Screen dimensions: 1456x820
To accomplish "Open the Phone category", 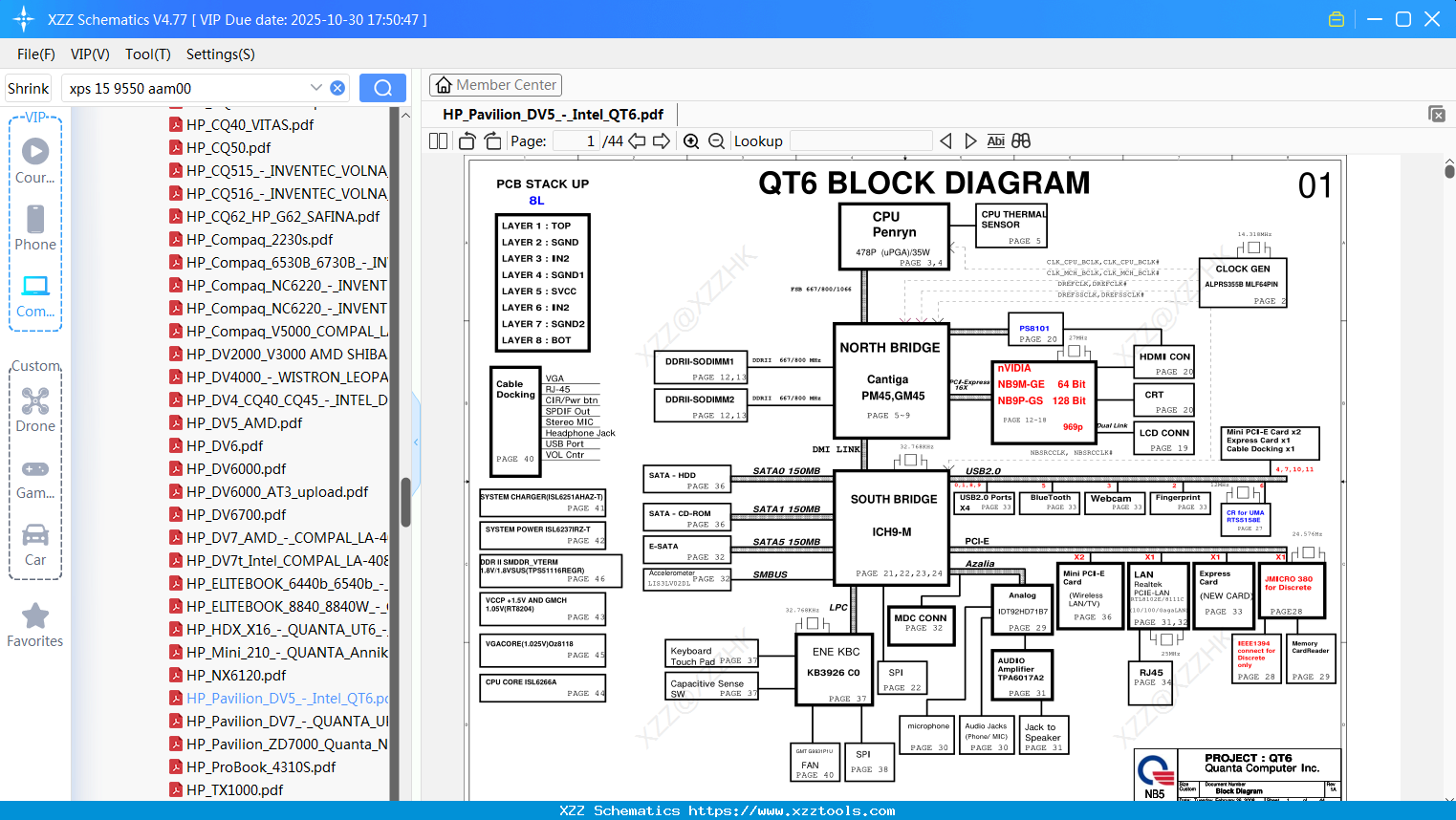I will [x=35, y=227].
